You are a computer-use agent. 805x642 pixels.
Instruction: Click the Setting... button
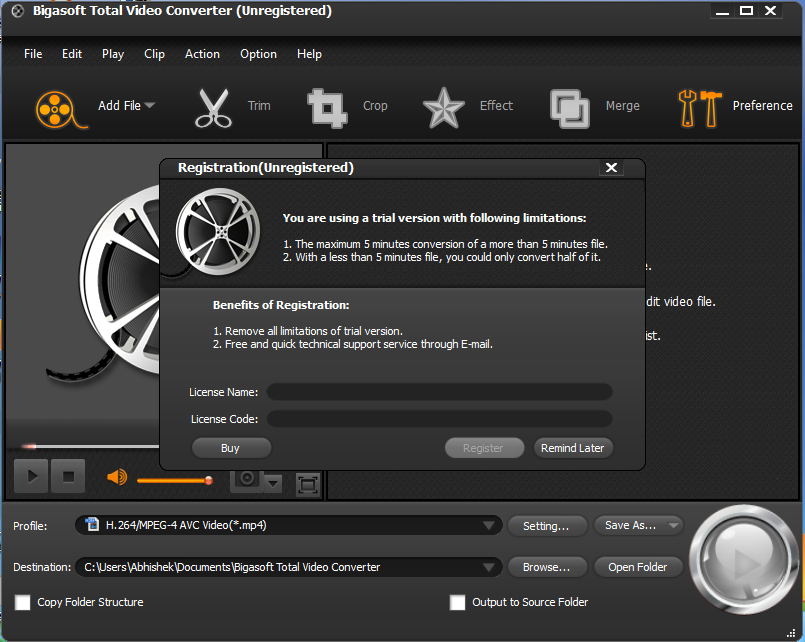(x=547, y=526)
